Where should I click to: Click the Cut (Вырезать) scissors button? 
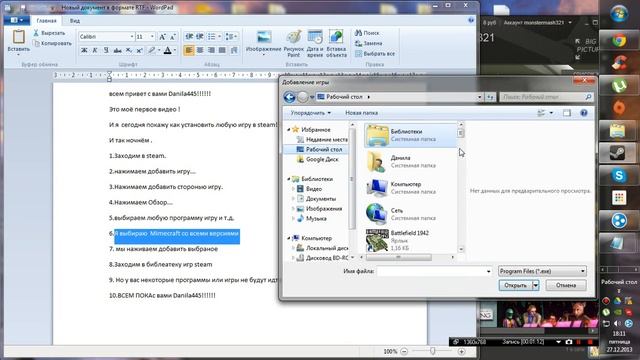(49, 33)
